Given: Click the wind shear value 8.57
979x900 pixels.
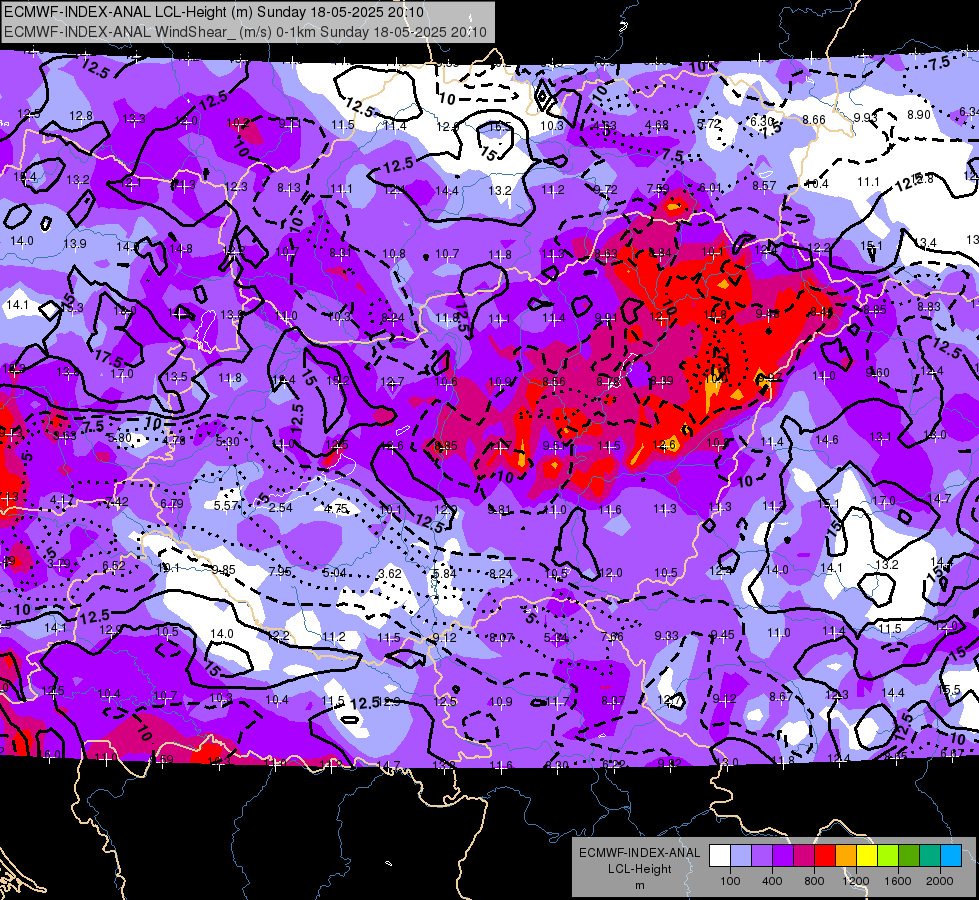Looking at the screenshot, I should click(x=764, y=185).
